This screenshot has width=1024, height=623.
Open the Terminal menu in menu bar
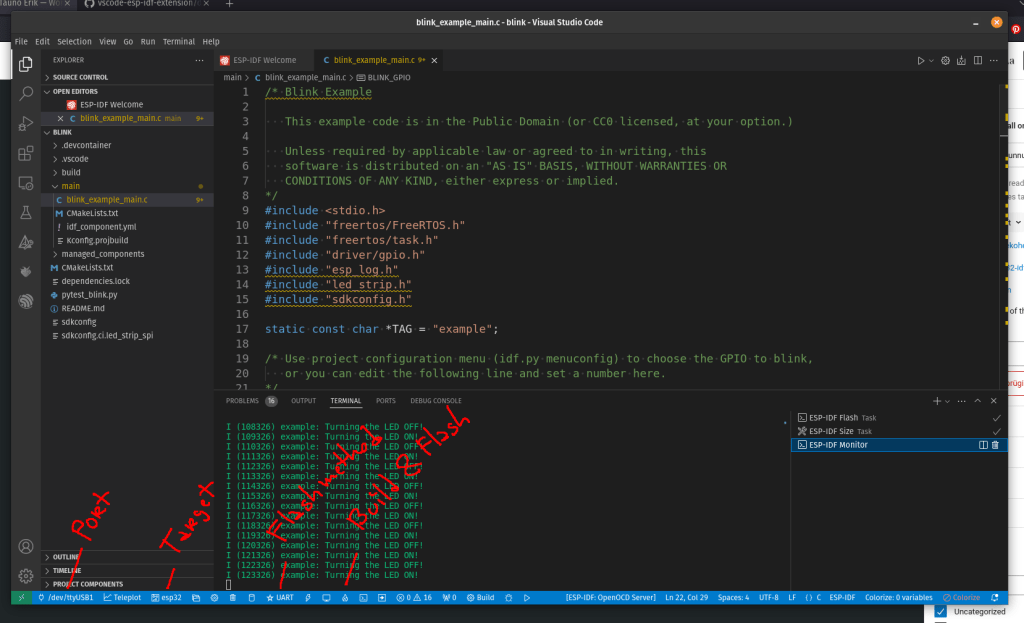point(179,42)
